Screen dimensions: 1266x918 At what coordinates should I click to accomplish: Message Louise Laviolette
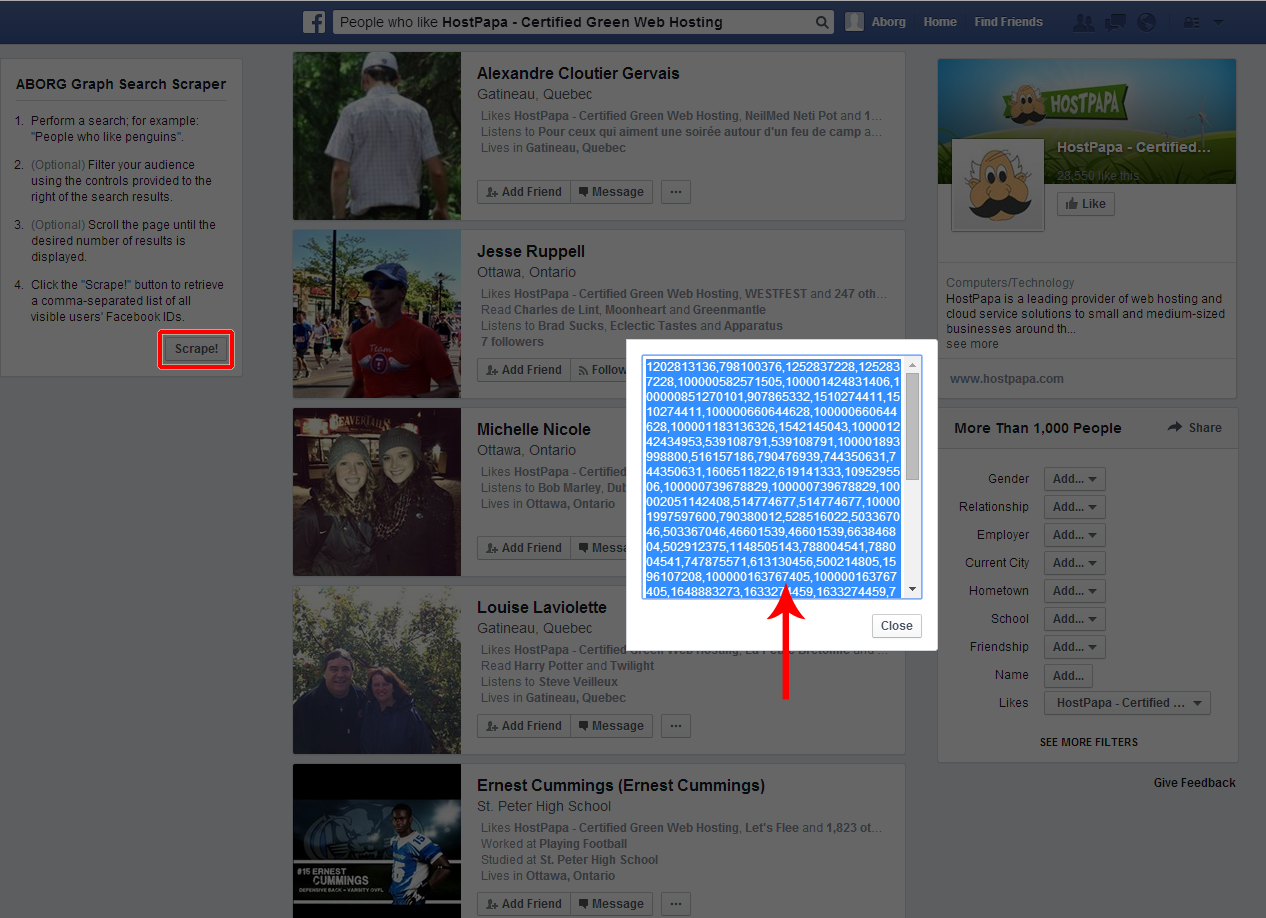(x=611, y=726)
